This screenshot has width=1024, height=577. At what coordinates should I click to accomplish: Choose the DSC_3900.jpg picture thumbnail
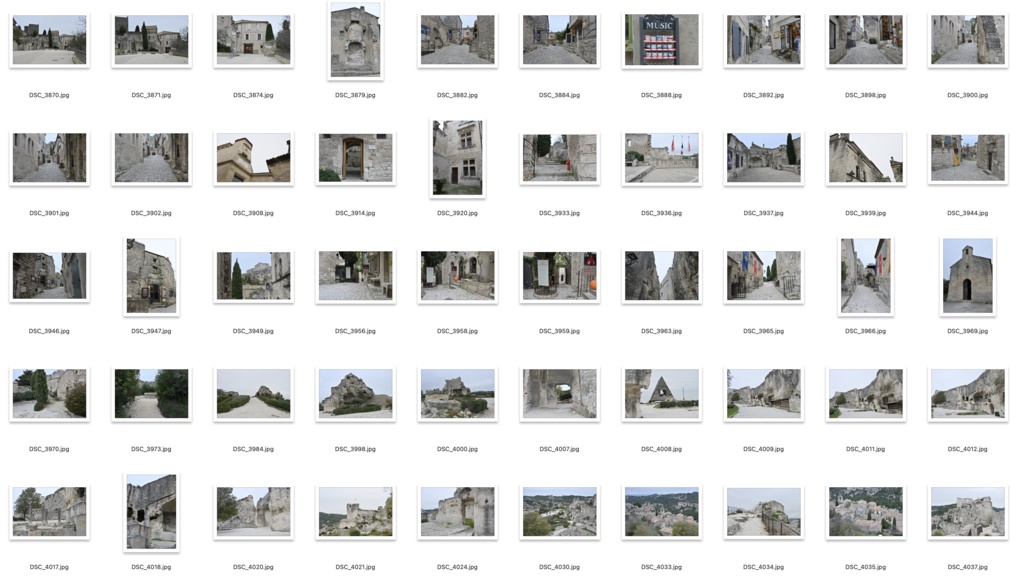[x=968, y=40]
